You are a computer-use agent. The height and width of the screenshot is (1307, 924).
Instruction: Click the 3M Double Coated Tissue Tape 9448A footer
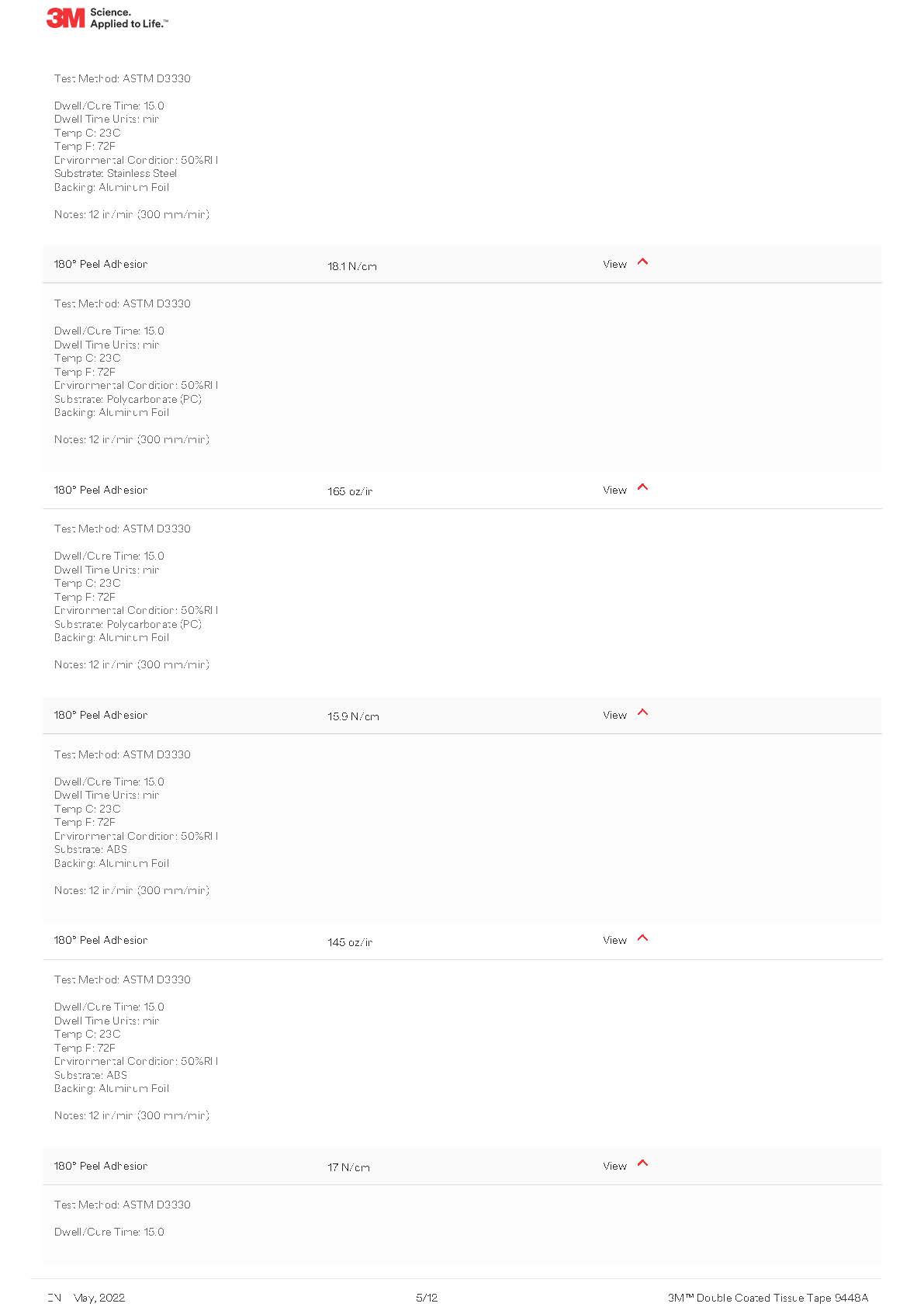768,1298
